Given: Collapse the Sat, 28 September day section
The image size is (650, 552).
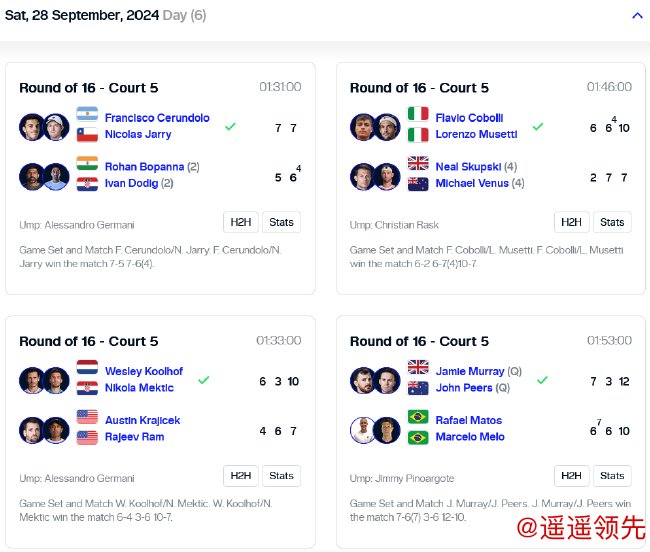Looking at the screenshot, I should (637, 16).
